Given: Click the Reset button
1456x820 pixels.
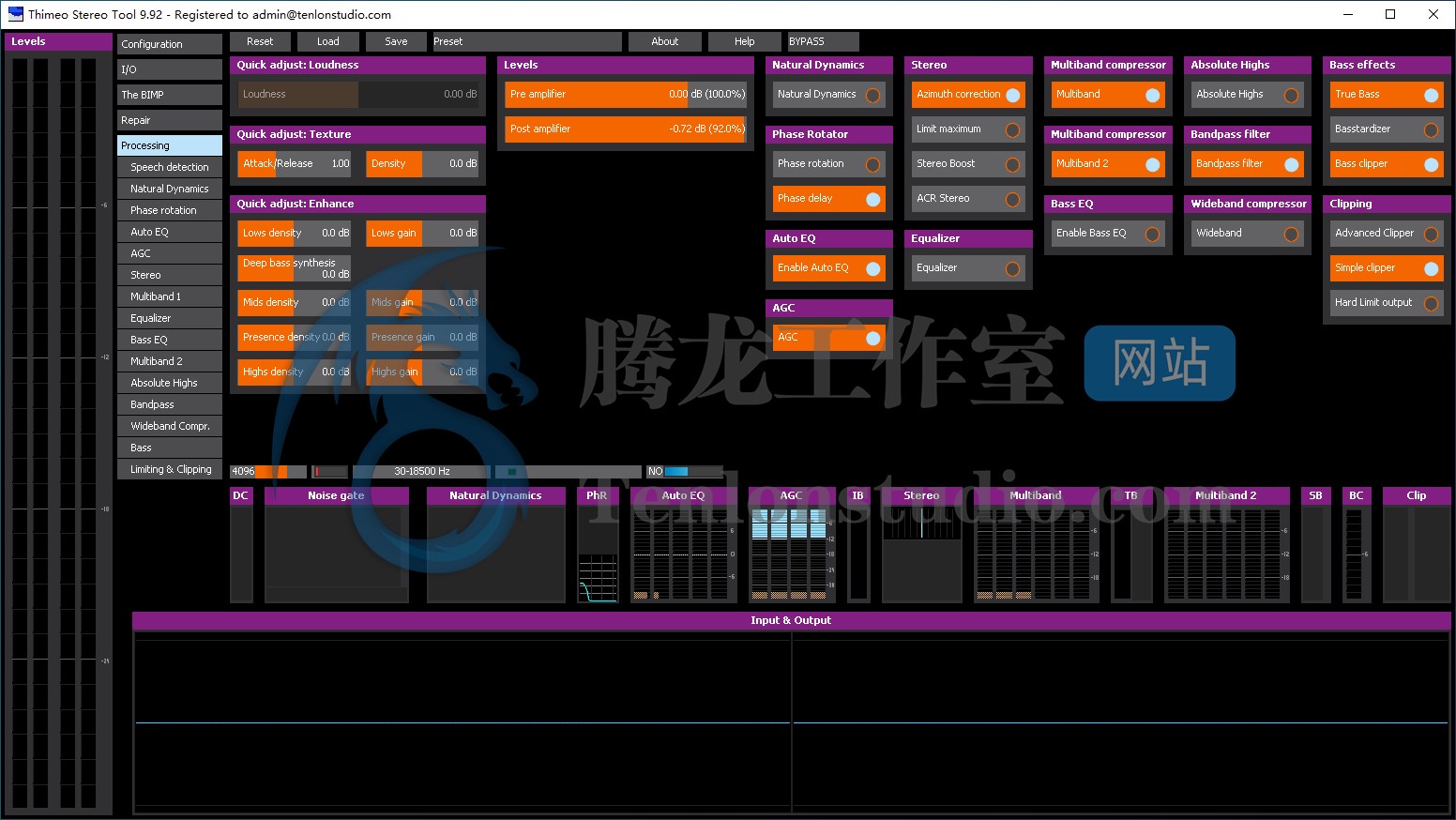Looking at the screenshot, I should point(260,41).
